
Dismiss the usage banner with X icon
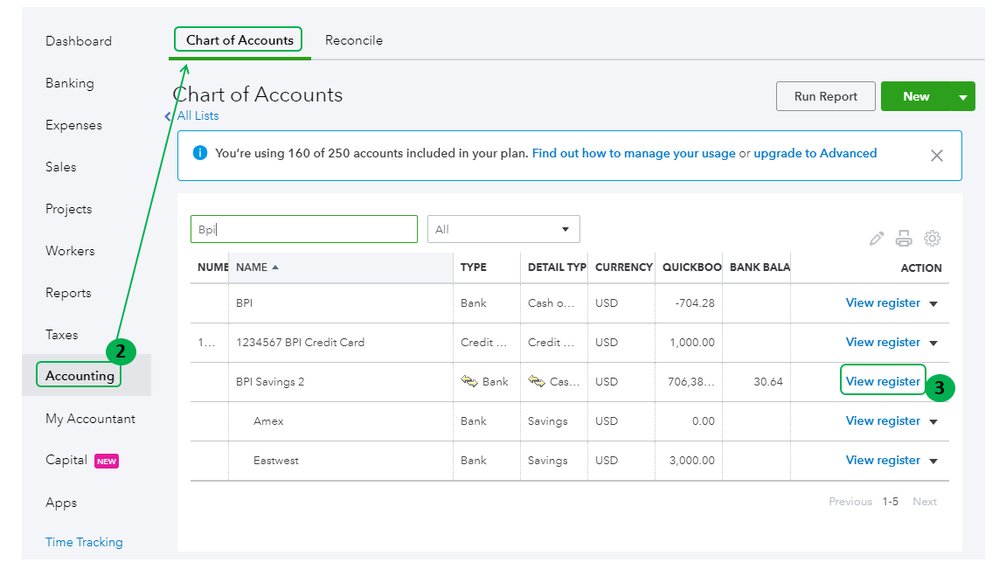[936, 155]
